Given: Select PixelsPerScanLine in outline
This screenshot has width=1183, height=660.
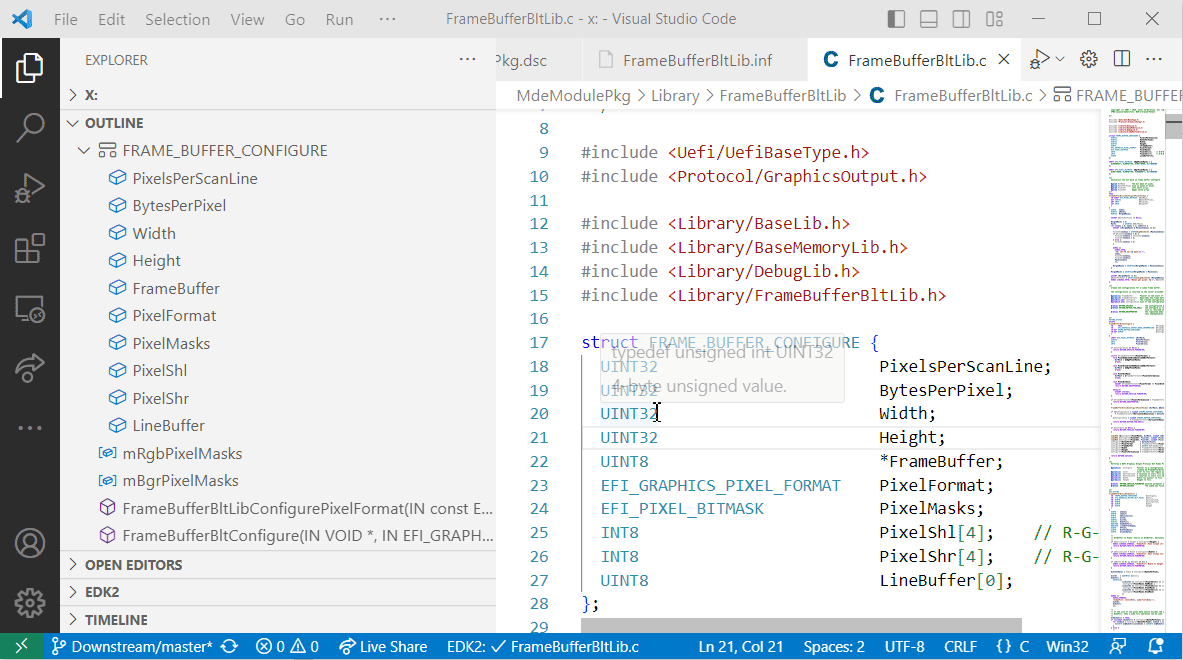Looking at the screenshot, I should (x=278, y=178).
